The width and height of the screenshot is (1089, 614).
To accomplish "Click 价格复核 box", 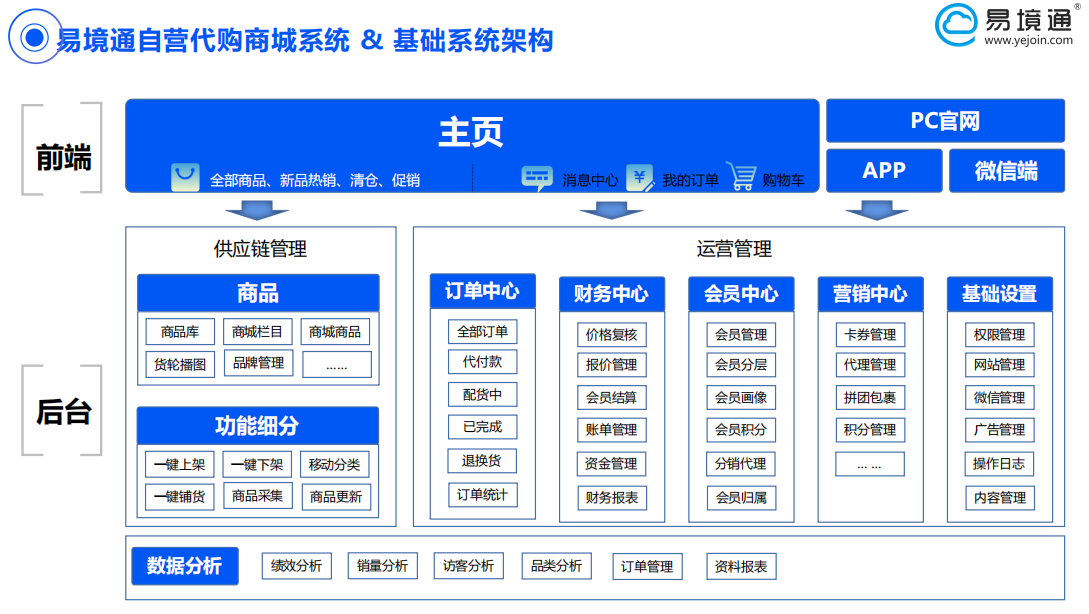I will pos(612,335).
